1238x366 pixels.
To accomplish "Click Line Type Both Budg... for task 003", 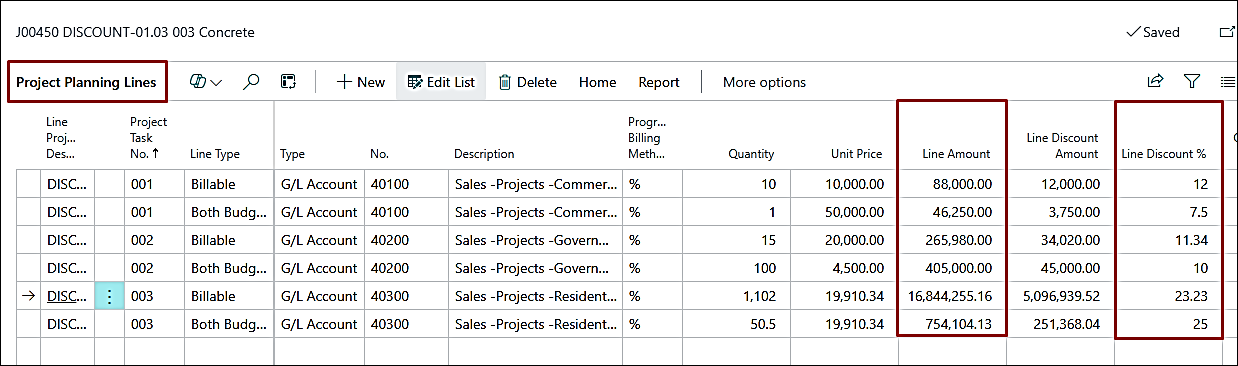I will click(229, 324).
